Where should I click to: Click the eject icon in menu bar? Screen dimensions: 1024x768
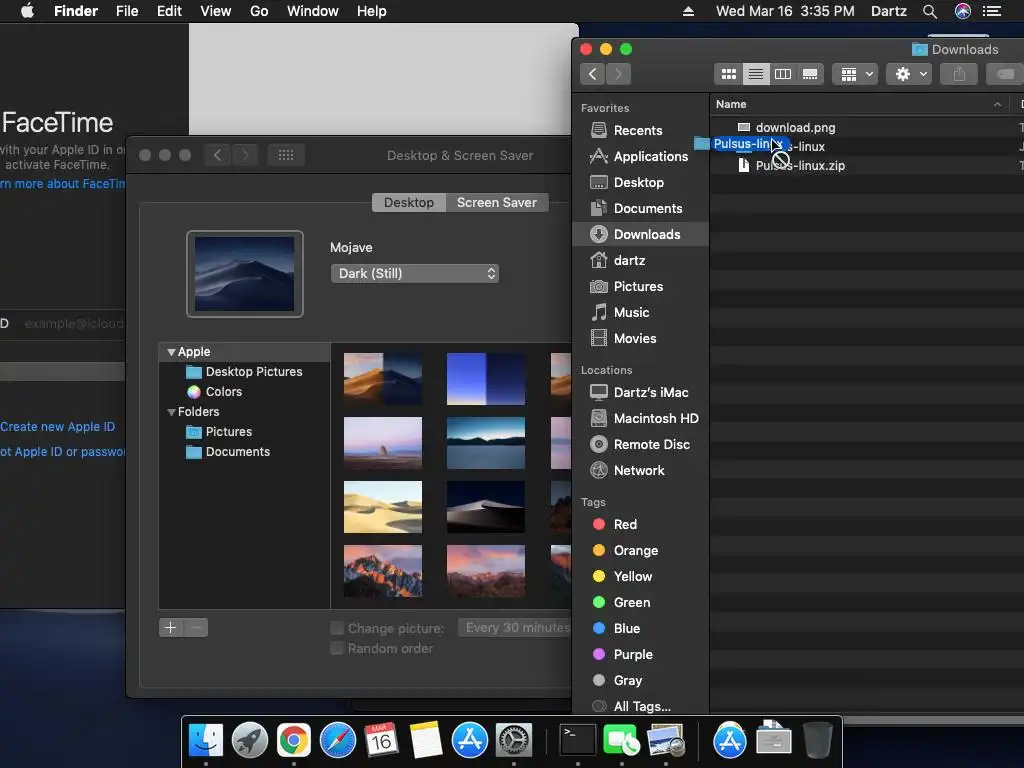point(688,11)
